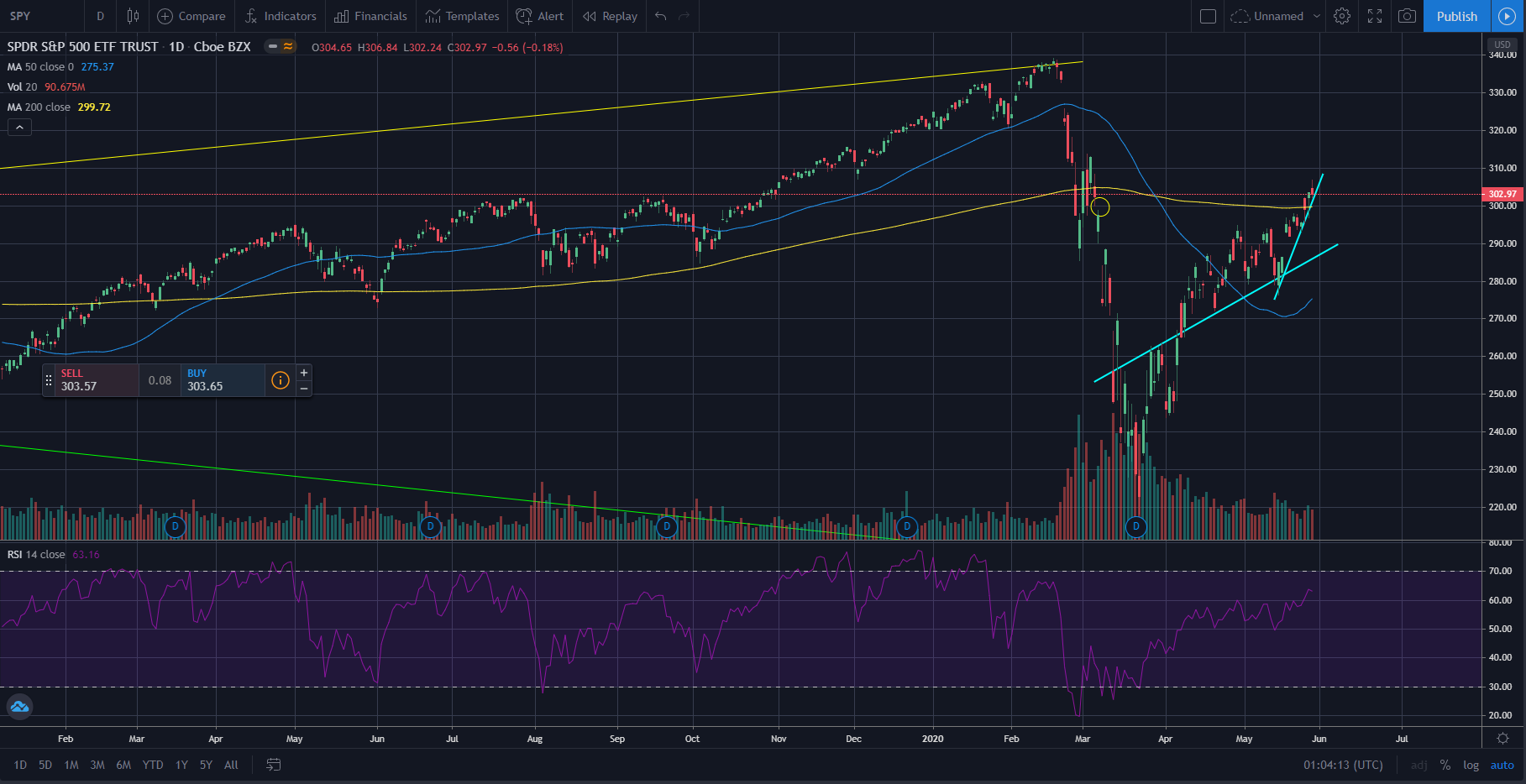1526x784 pixels.
Task: Collapse the indicator legend arrow
Action: (x=19, y=127)
